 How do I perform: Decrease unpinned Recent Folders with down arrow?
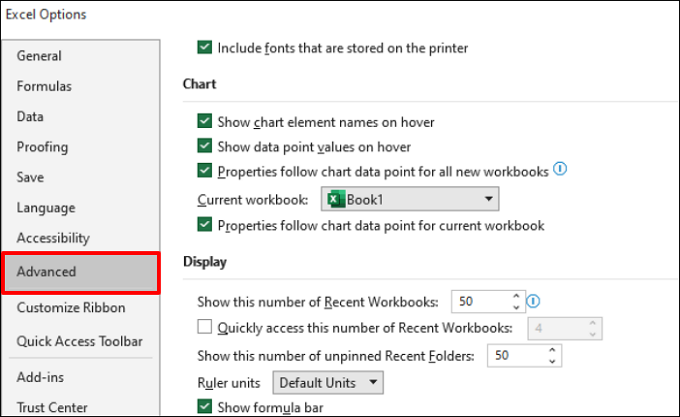tap(551, 360)
